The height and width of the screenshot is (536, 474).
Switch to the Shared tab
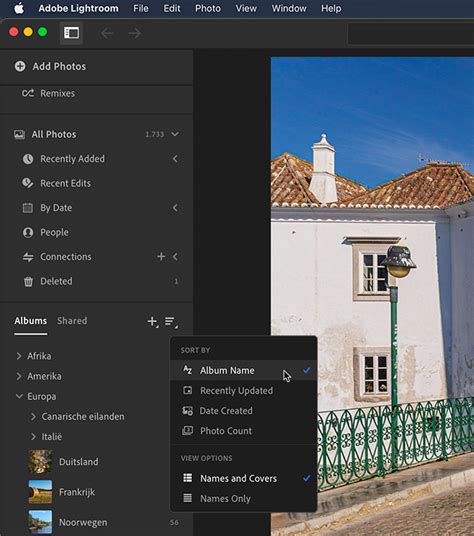[x=72, y=321]
